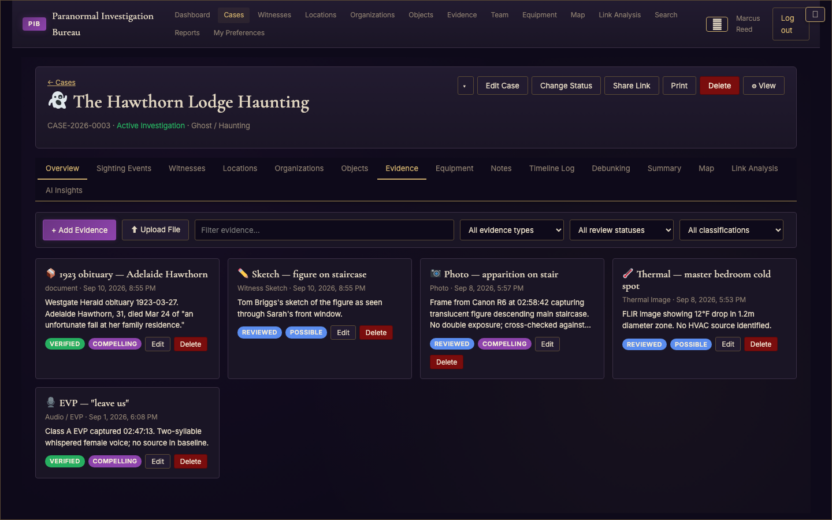
Task: Click the 'Active Investigation' status text
Action: click(151, 126)
